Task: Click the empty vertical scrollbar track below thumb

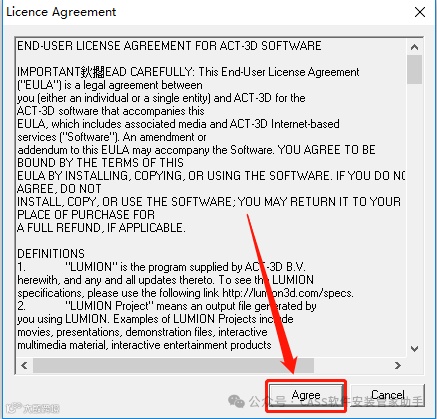Action: pos(414,213)
